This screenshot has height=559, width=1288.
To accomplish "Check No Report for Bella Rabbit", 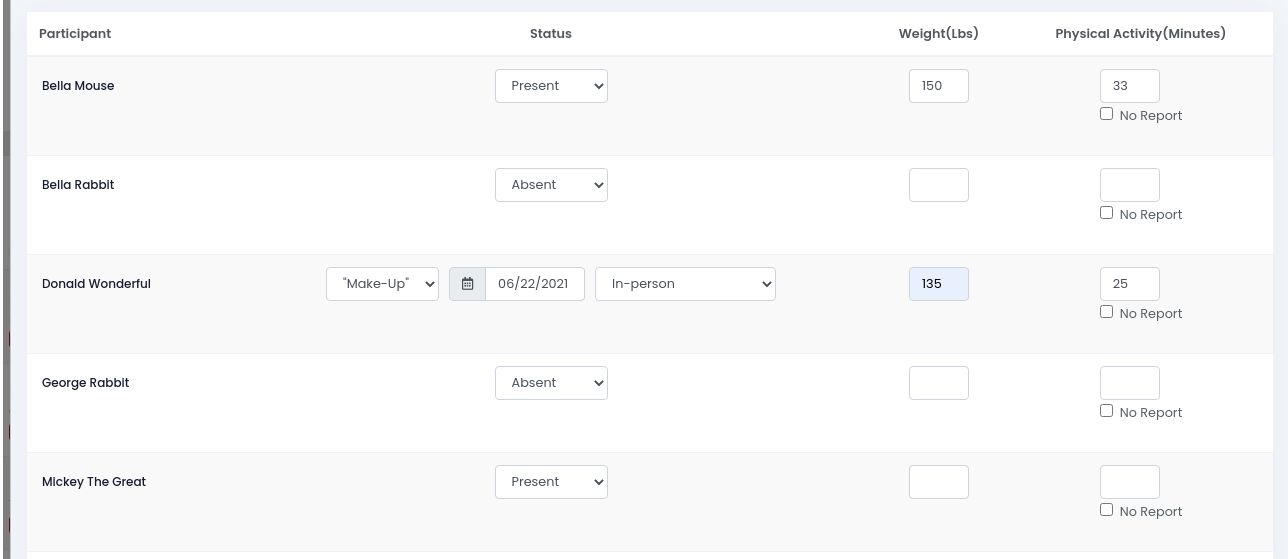I will click(x=1106, y=213).
